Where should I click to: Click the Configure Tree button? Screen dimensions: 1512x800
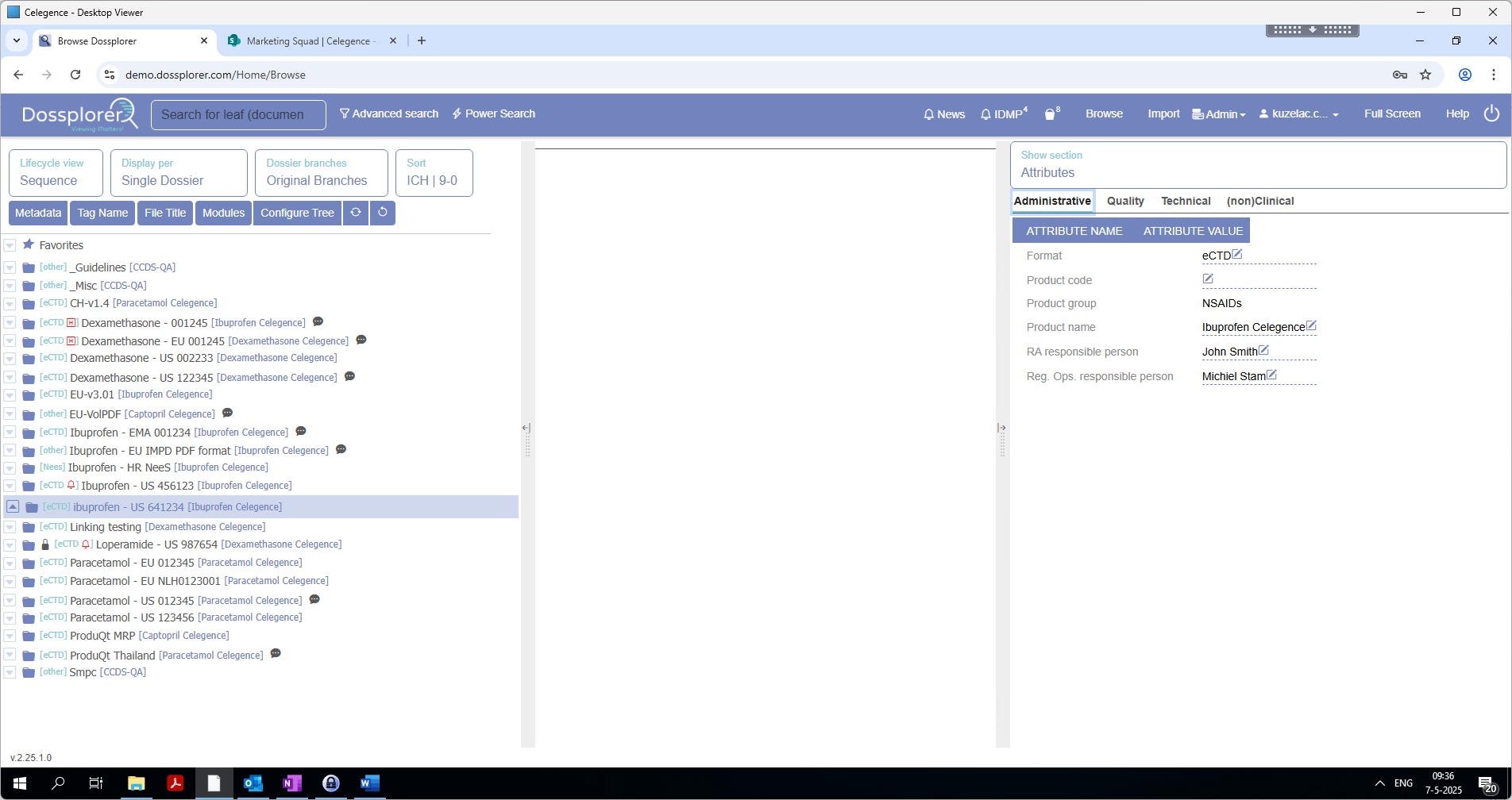tap(297, 213)
